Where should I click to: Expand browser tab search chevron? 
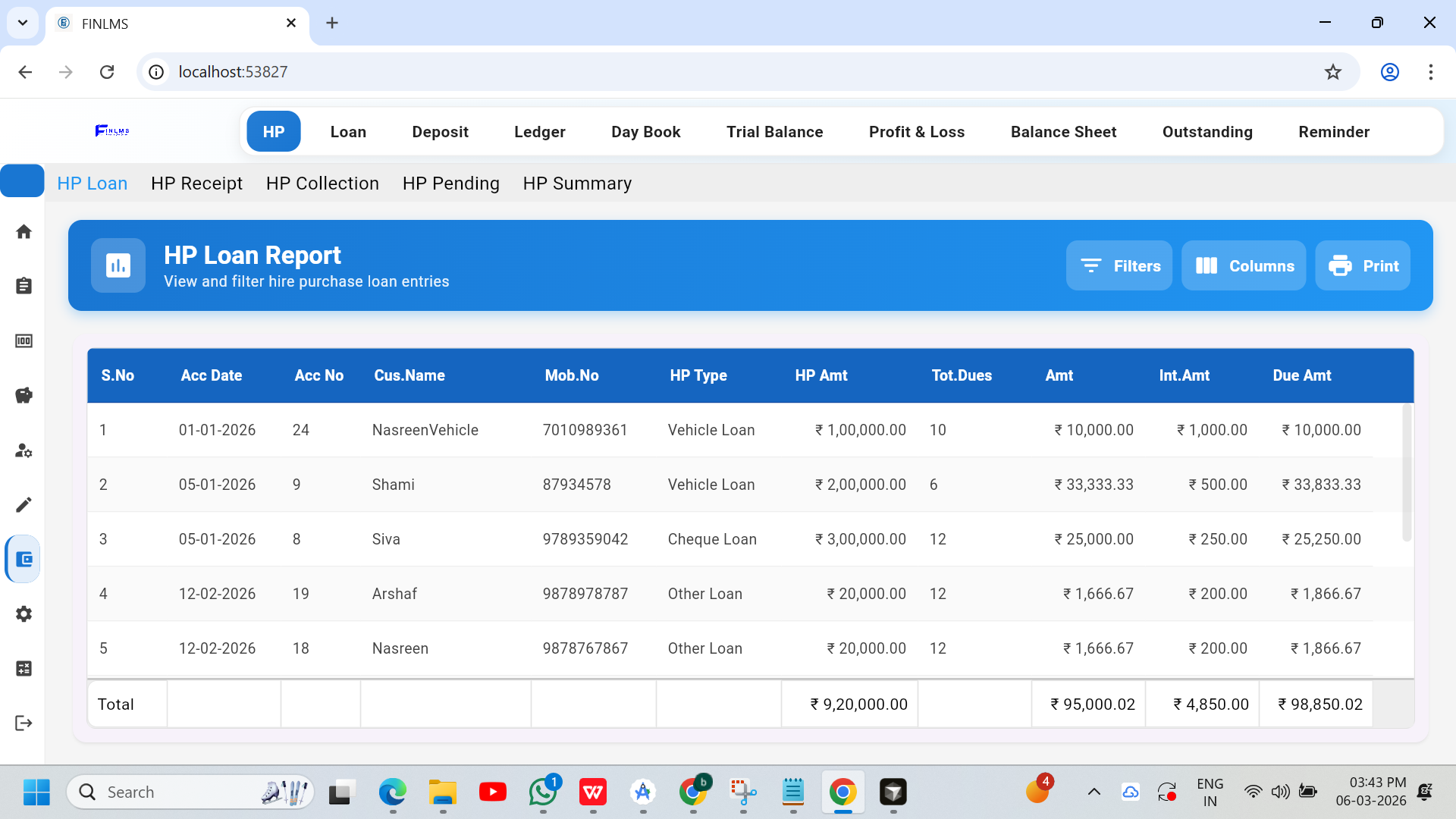coord(23,23)
